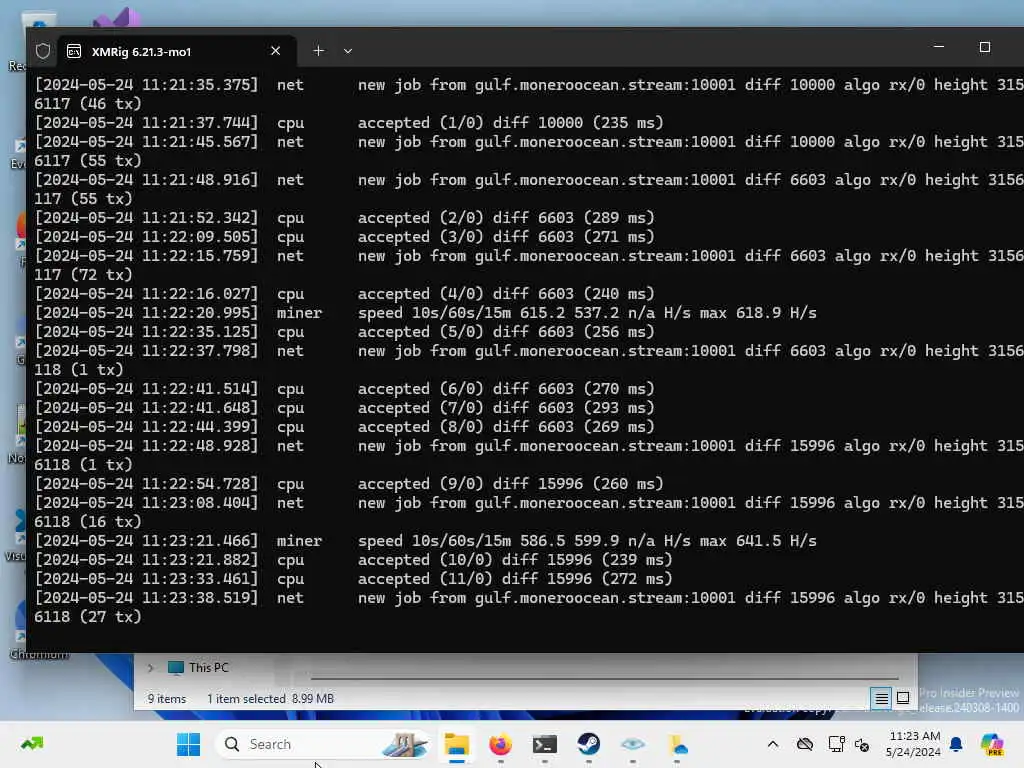The width and height of the screenshot is (1024, 768).
Task: Click the 'accepted (6/0) diff 6603 (270 ms)' line
Action: [505, 389]
